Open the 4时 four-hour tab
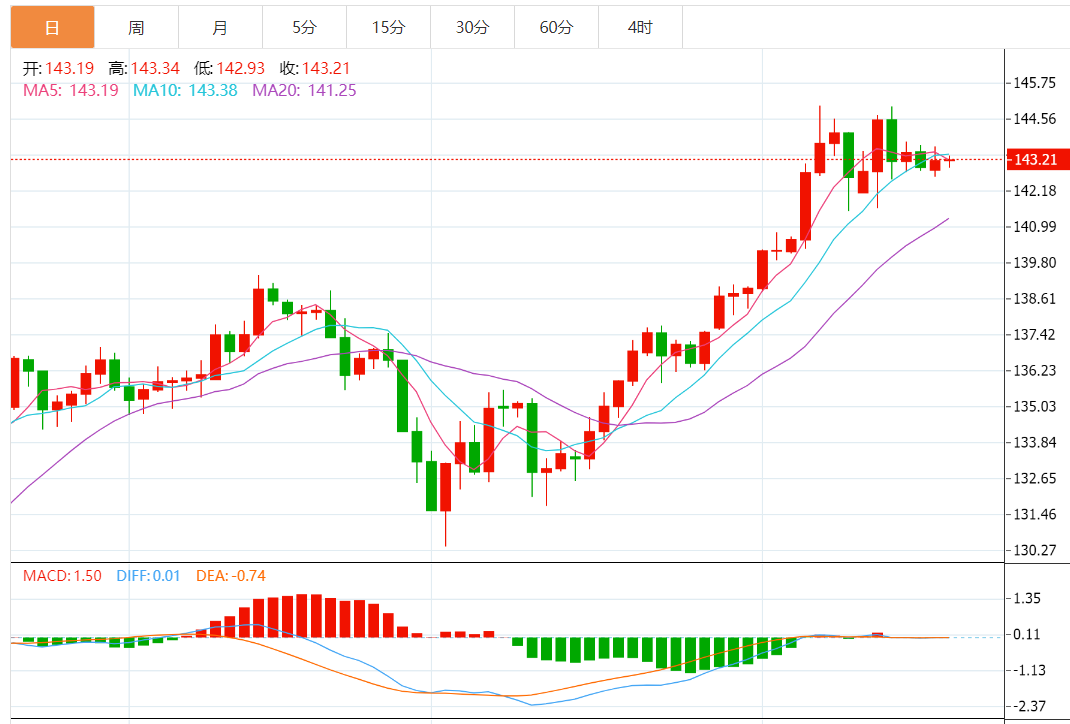The width and height of the screenshot is (1070, 724). (x=640, y=27)
